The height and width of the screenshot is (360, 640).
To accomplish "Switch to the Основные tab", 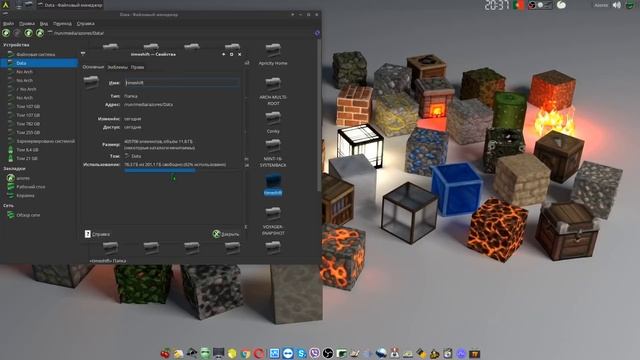I will (x=93, y=67).
